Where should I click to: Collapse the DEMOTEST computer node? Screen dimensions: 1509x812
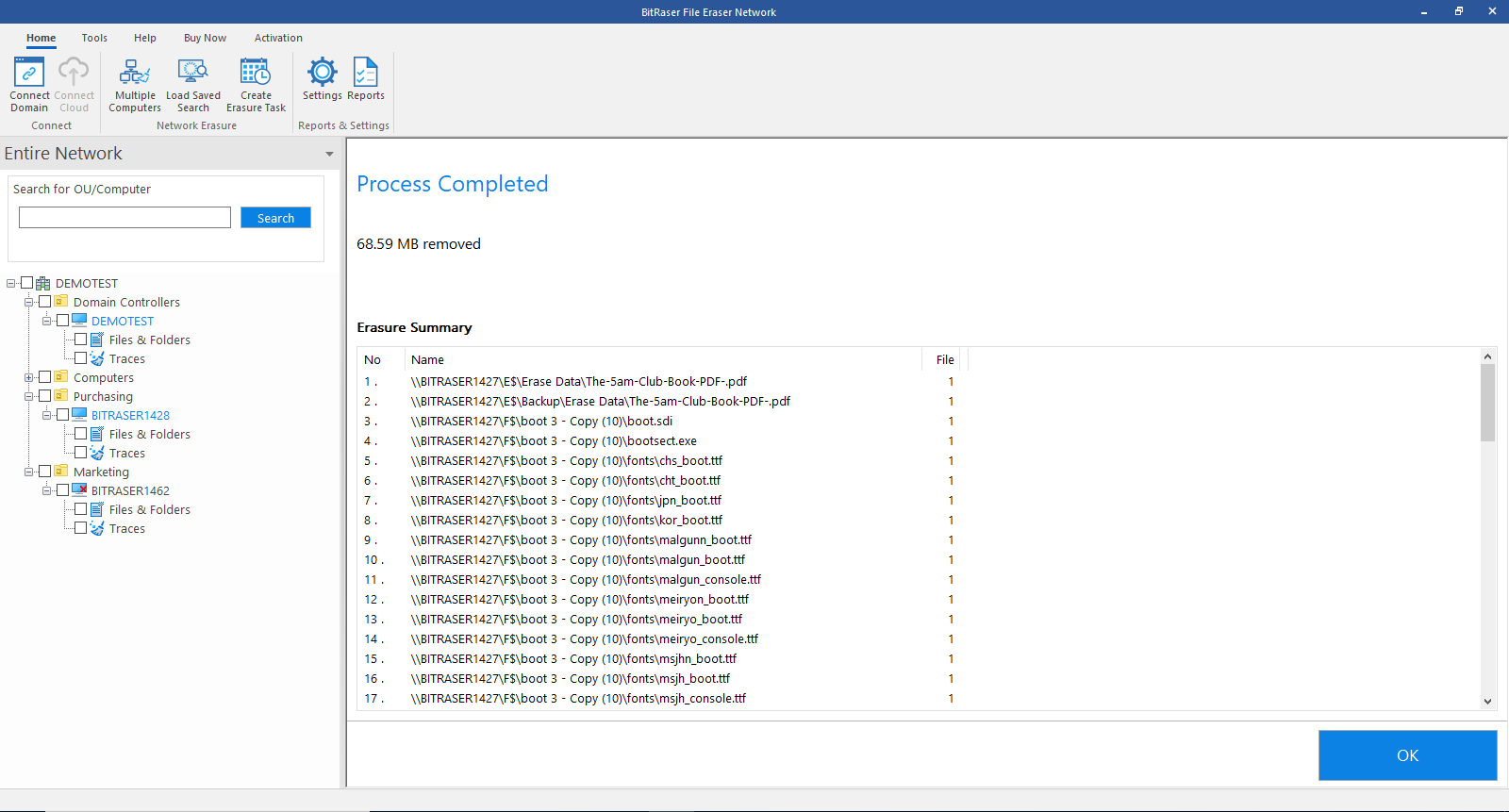pos(47,321)
